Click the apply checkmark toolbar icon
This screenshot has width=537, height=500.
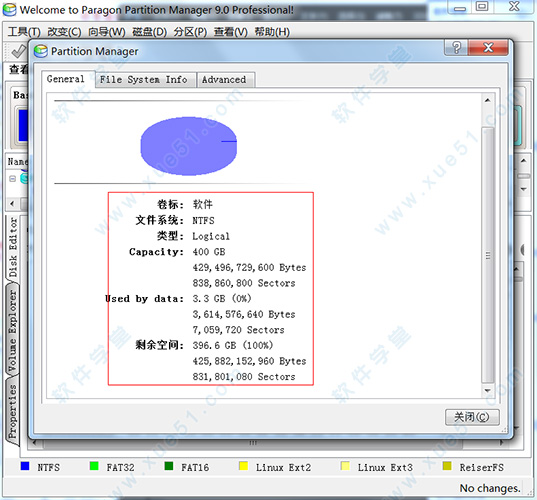(x=18, y=52)
